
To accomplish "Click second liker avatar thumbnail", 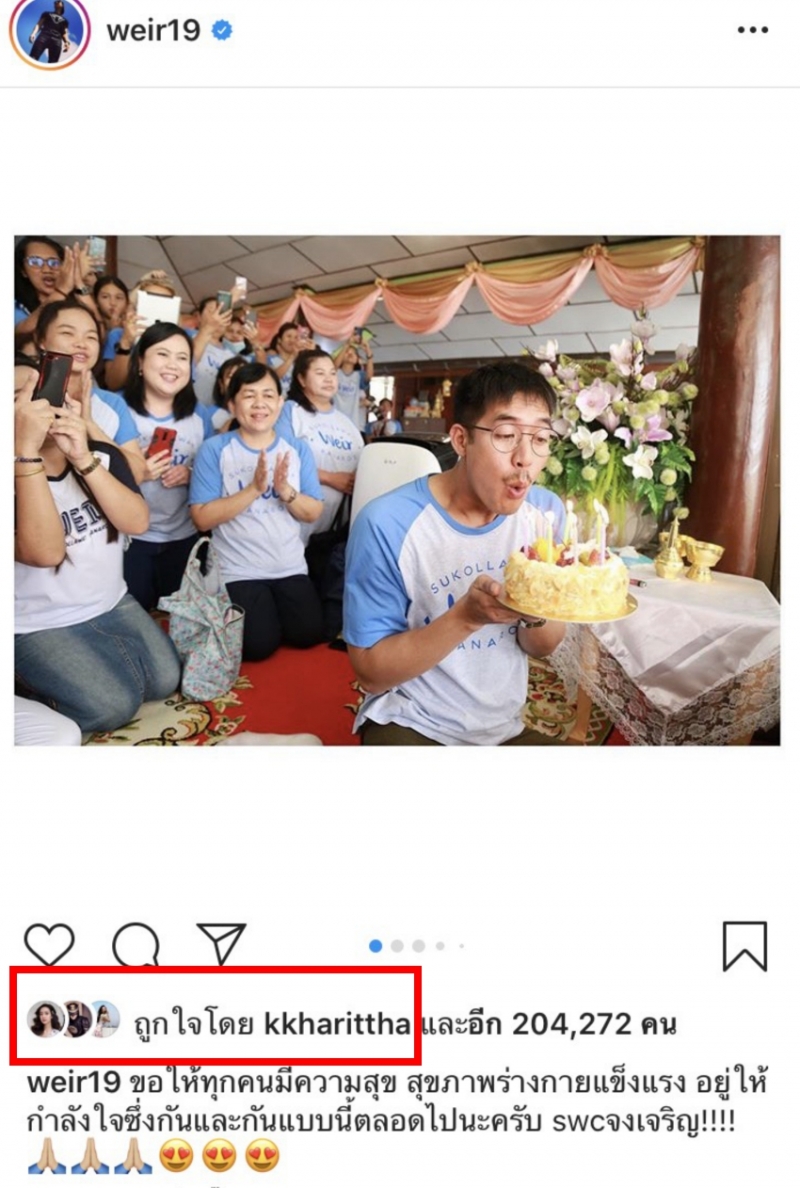I will pos(77,1019).
